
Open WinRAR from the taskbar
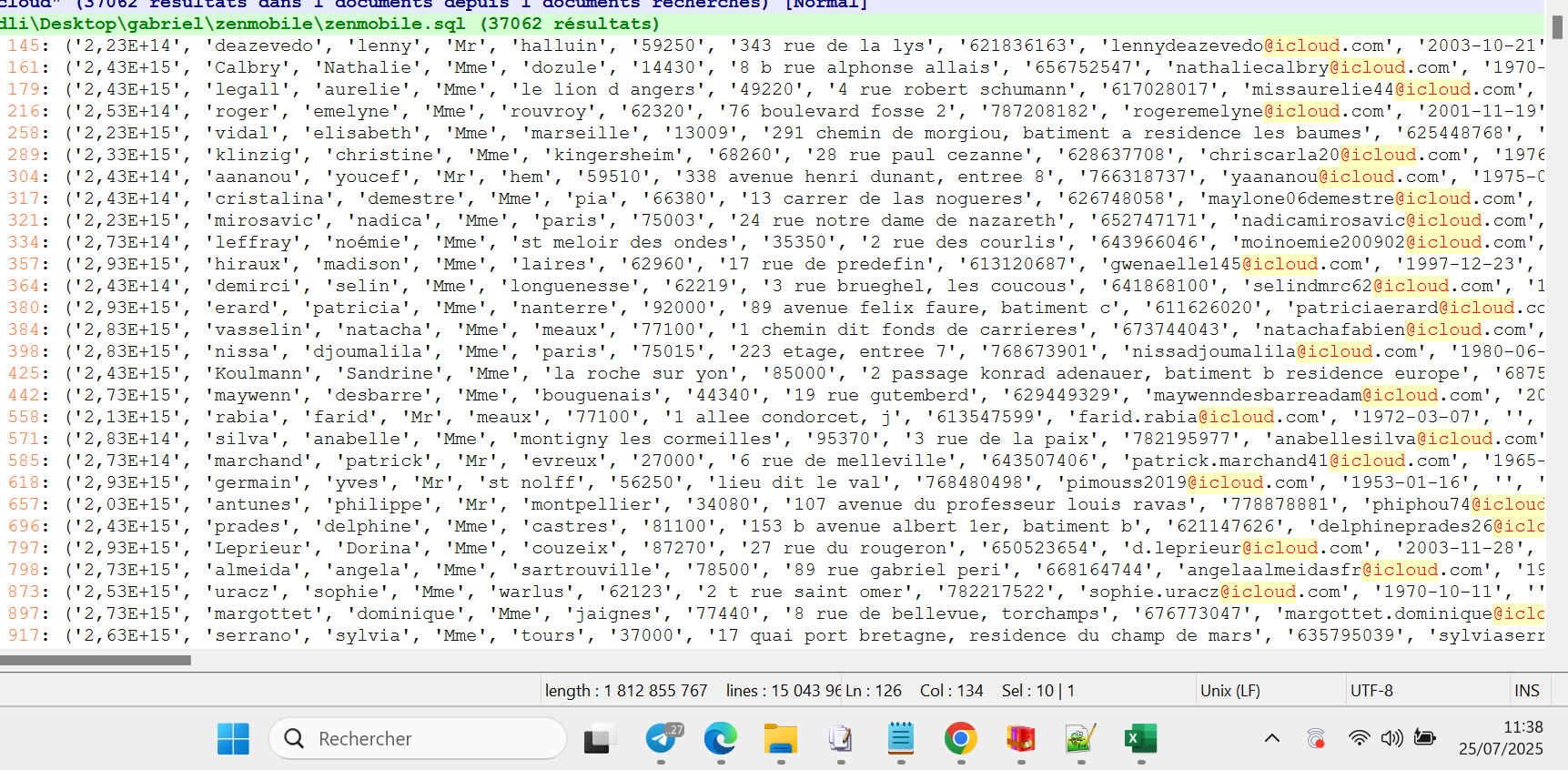pos(1021,738)
